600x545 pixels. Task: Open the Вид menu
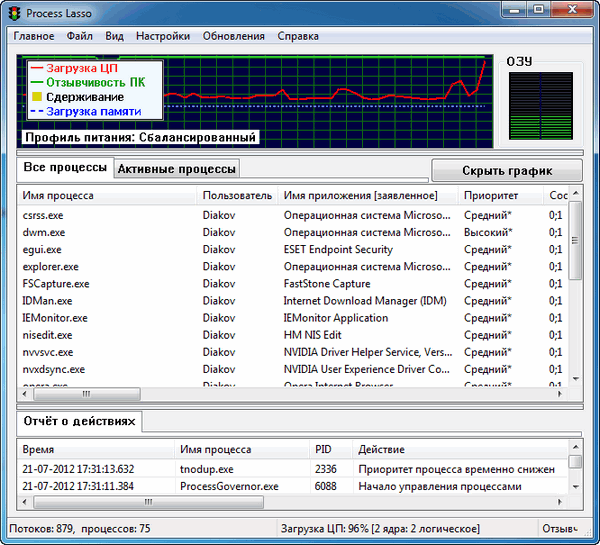pyautogui.click(x=115, y=36)
